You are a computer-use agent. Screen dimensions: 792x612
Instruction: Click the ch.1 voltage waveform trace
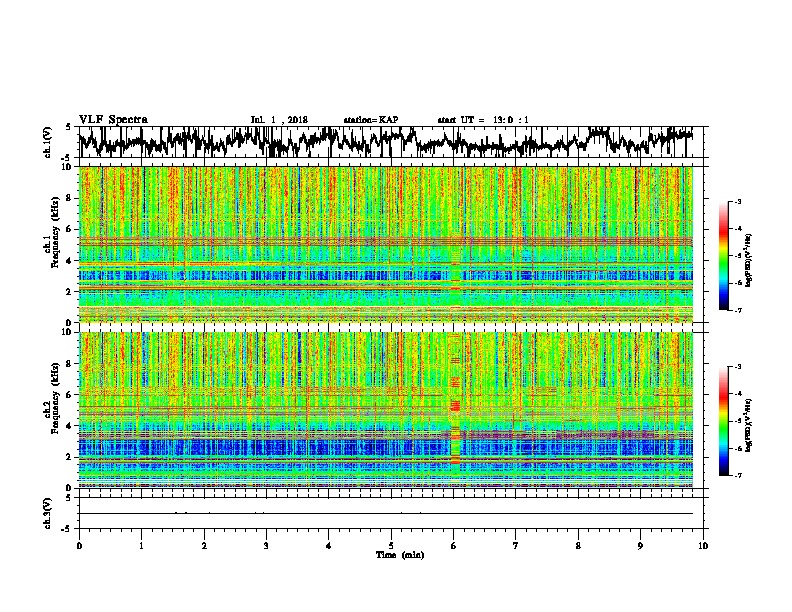pos(386,141)
